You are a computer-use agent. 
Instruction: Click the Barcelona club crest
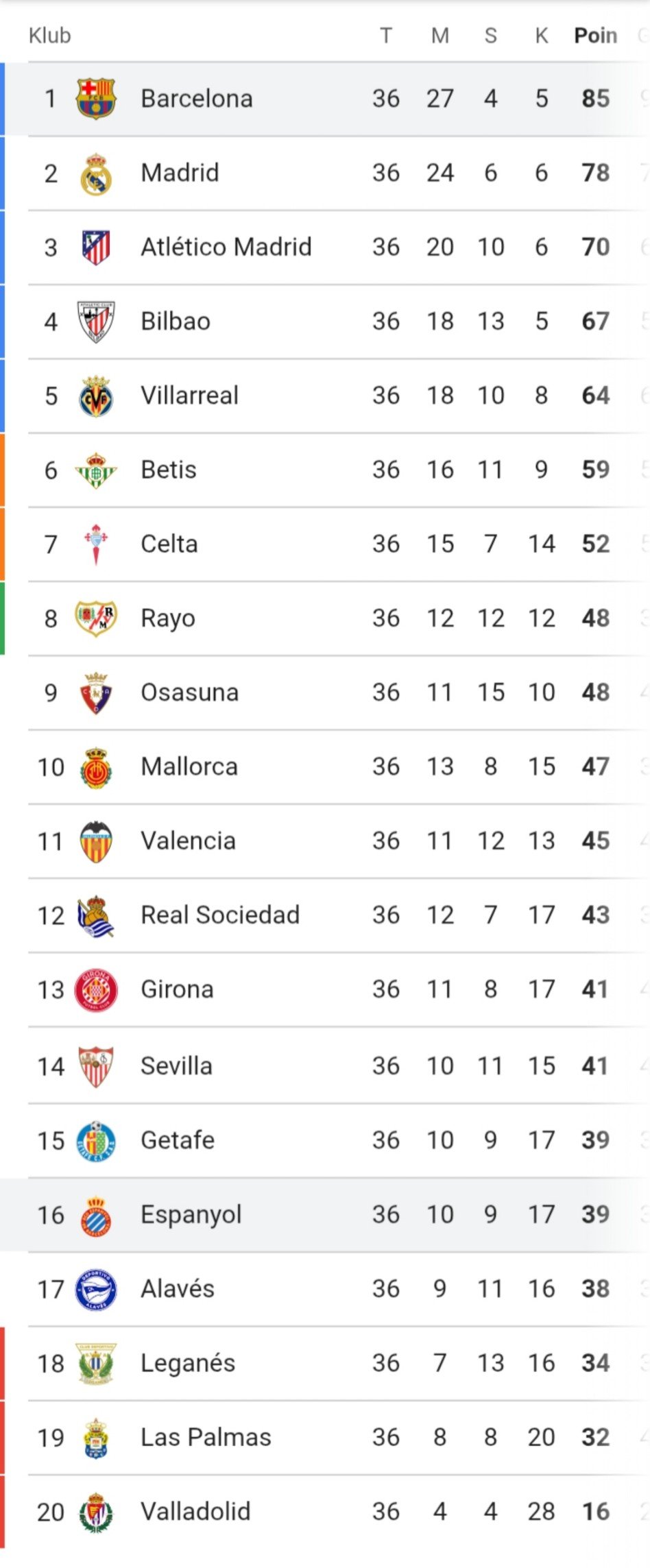[x=96, y=99]
